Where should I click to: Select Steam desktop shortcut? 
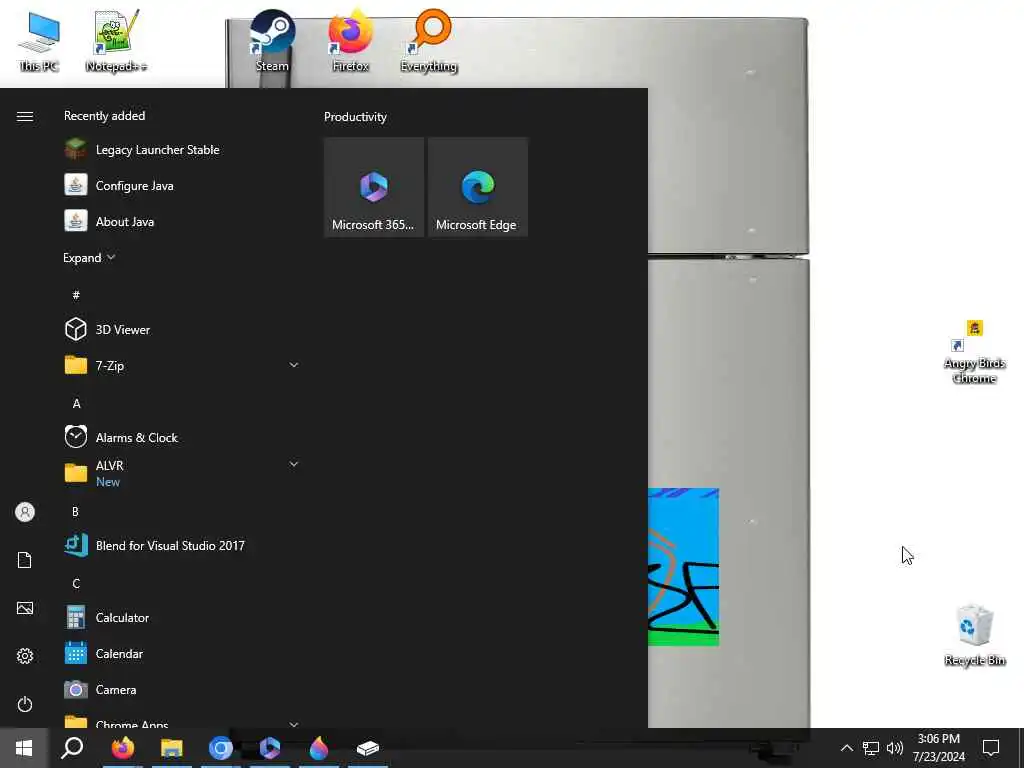(272, 40)
